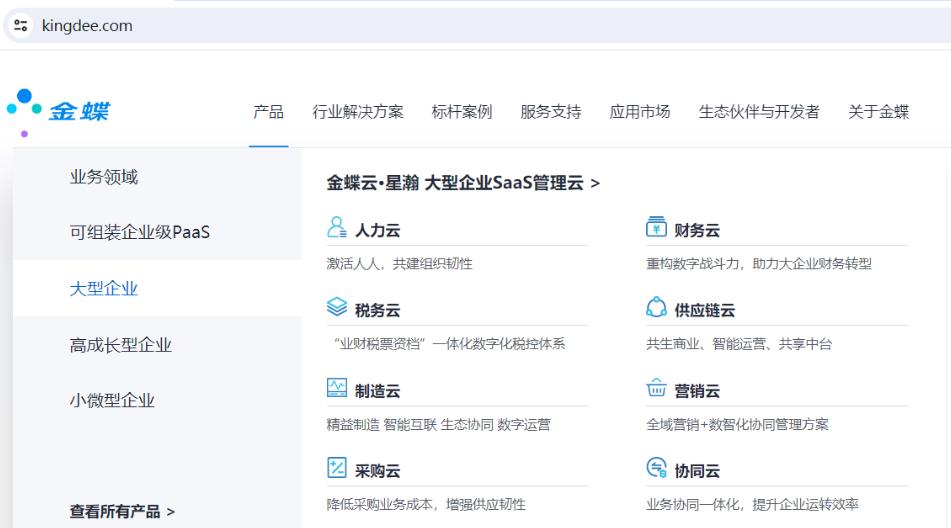Open the 人力云 product link
The width and height of the screenshot is (951, 528).
[x=377, y=230]
